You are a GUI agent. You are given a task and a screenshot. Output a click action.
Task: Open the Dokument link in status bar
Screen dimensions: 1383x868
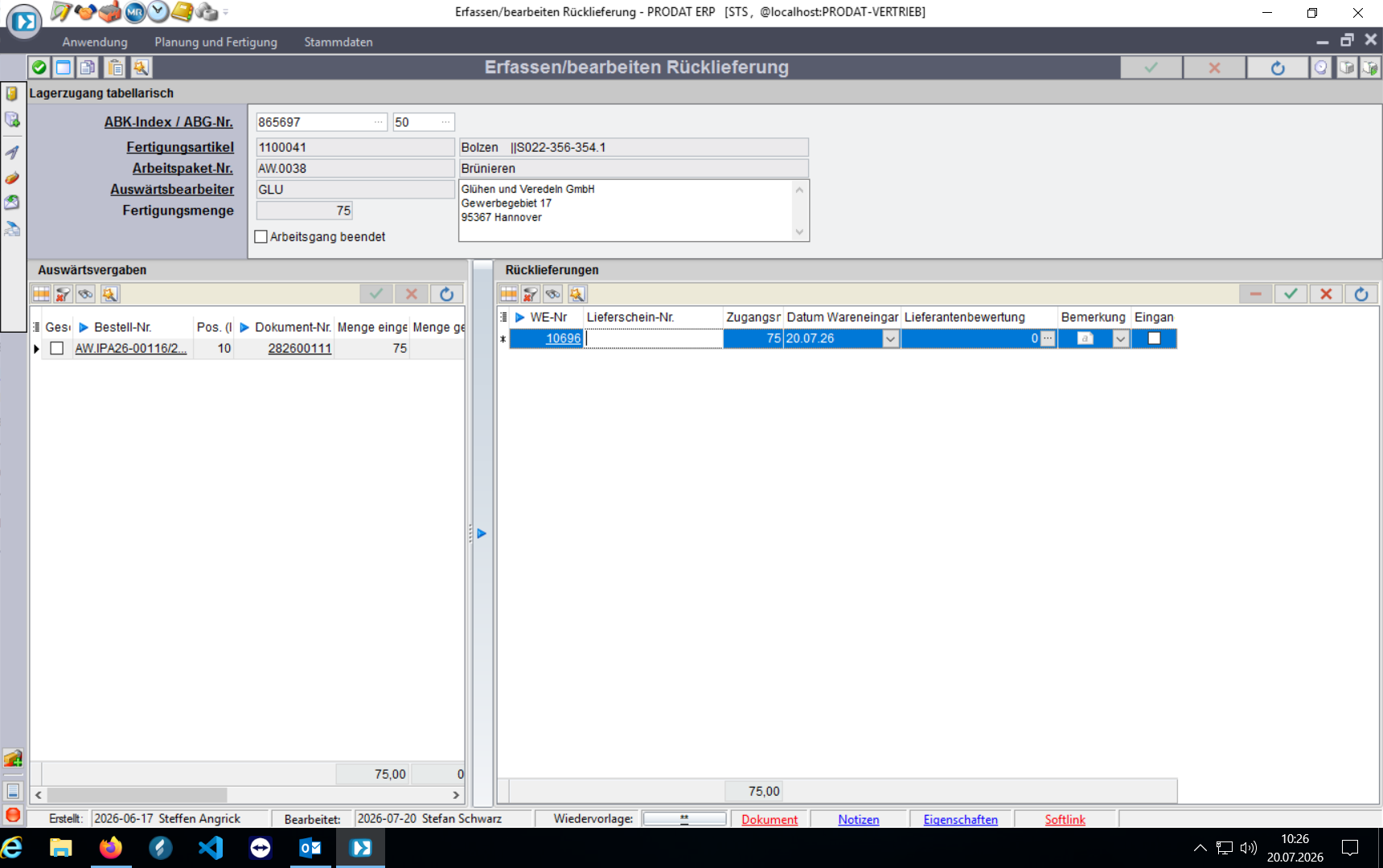[769, 820]
